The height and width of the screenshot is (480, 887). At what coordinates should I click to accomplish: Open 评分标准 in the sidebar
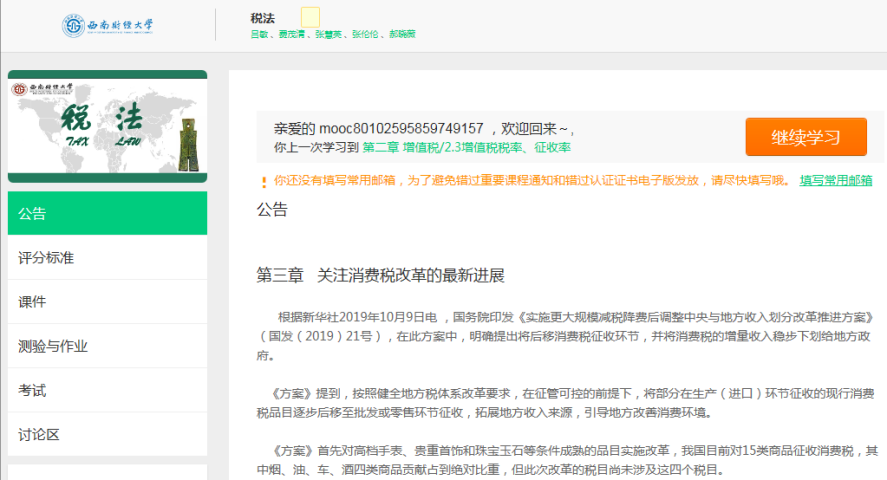click(x=107, y=257)
